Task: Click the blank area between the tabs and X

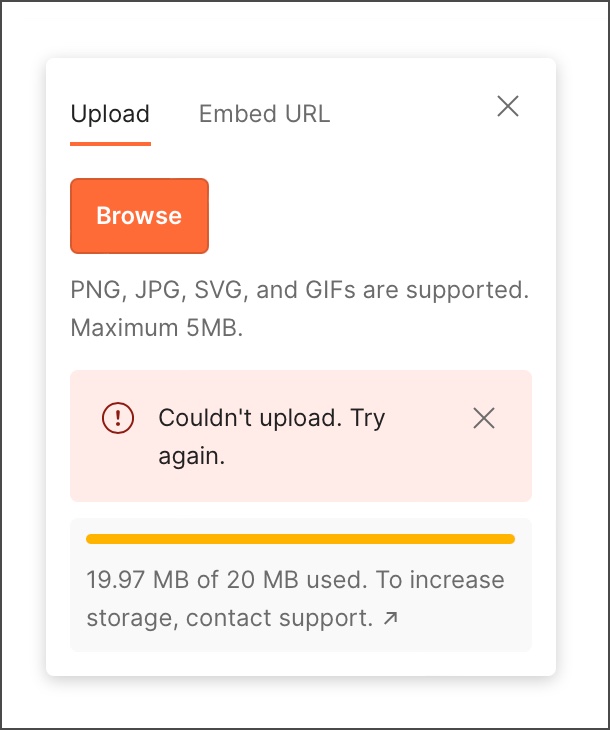Action: 412,114
